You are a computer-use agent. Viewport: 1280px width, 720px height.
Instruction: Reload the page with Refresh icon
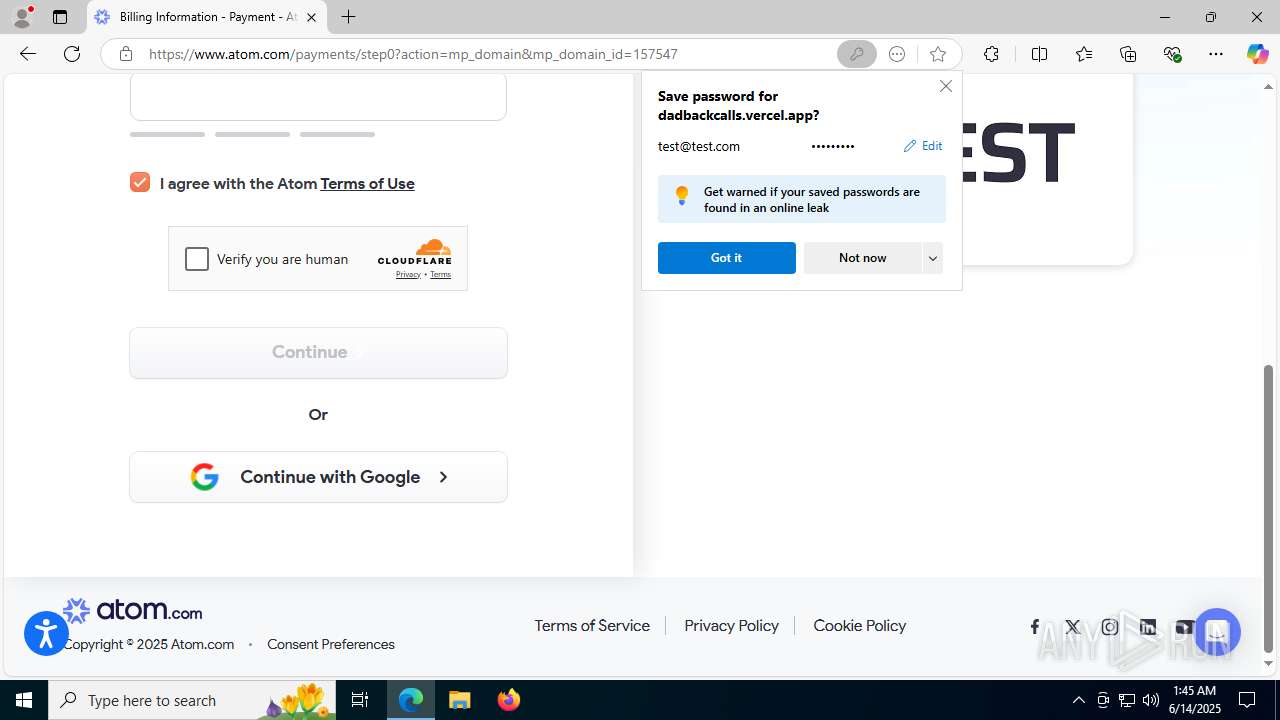coord(72,54)
